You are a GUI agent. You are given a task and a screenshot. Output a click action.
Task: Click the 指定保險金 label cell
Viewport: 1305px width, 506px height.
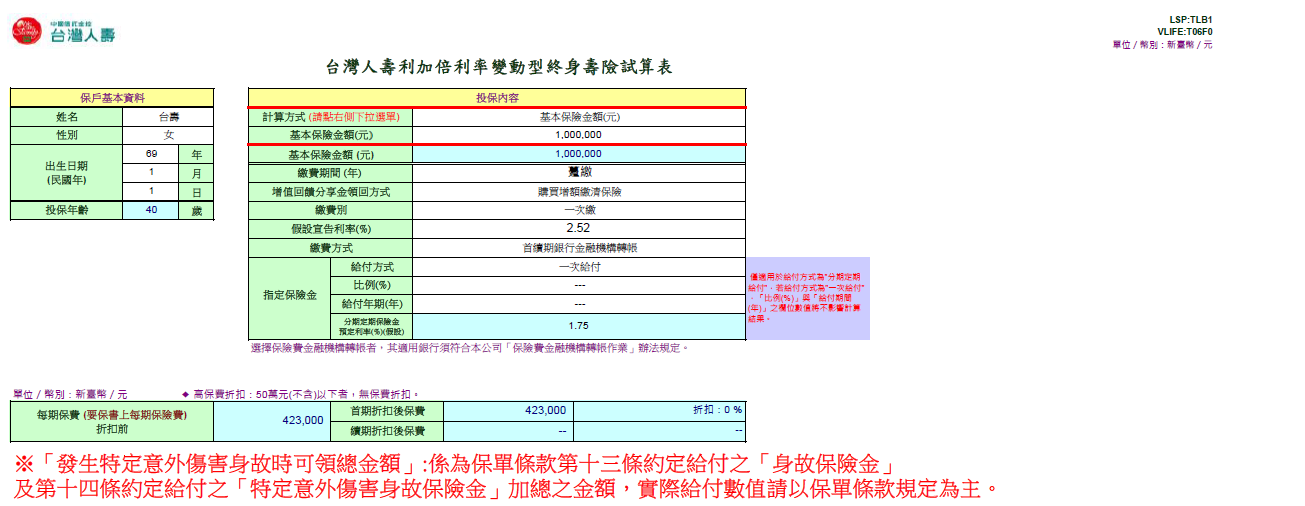[x=289, y=298]
